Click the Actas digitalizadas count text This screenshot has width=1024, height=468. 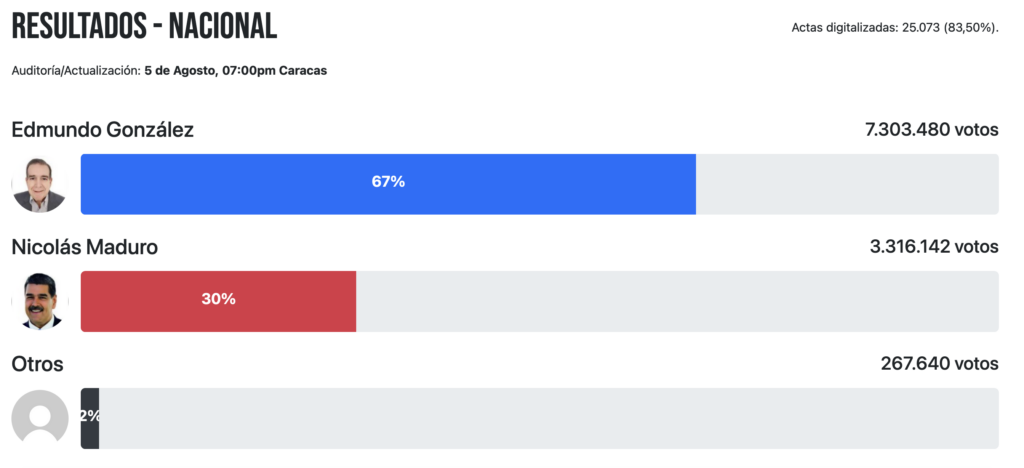tap(894, 27)
